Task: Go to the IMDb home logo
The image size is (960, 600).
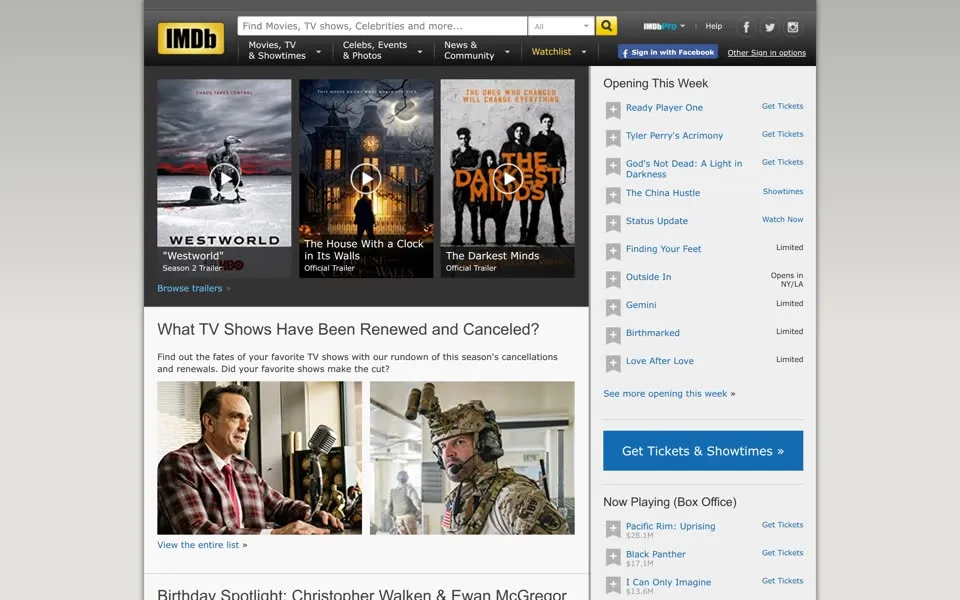Action: (190, 39)
